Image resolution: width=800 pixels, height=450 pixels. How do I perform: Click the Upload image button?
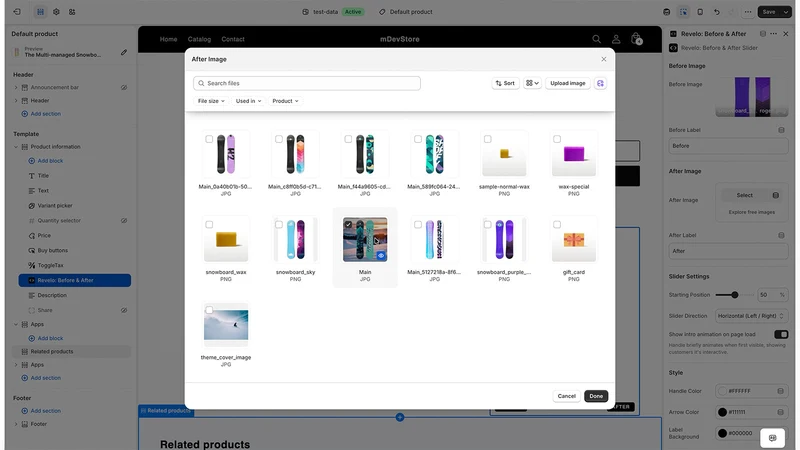pyautogui.click(x=567, y=83)
